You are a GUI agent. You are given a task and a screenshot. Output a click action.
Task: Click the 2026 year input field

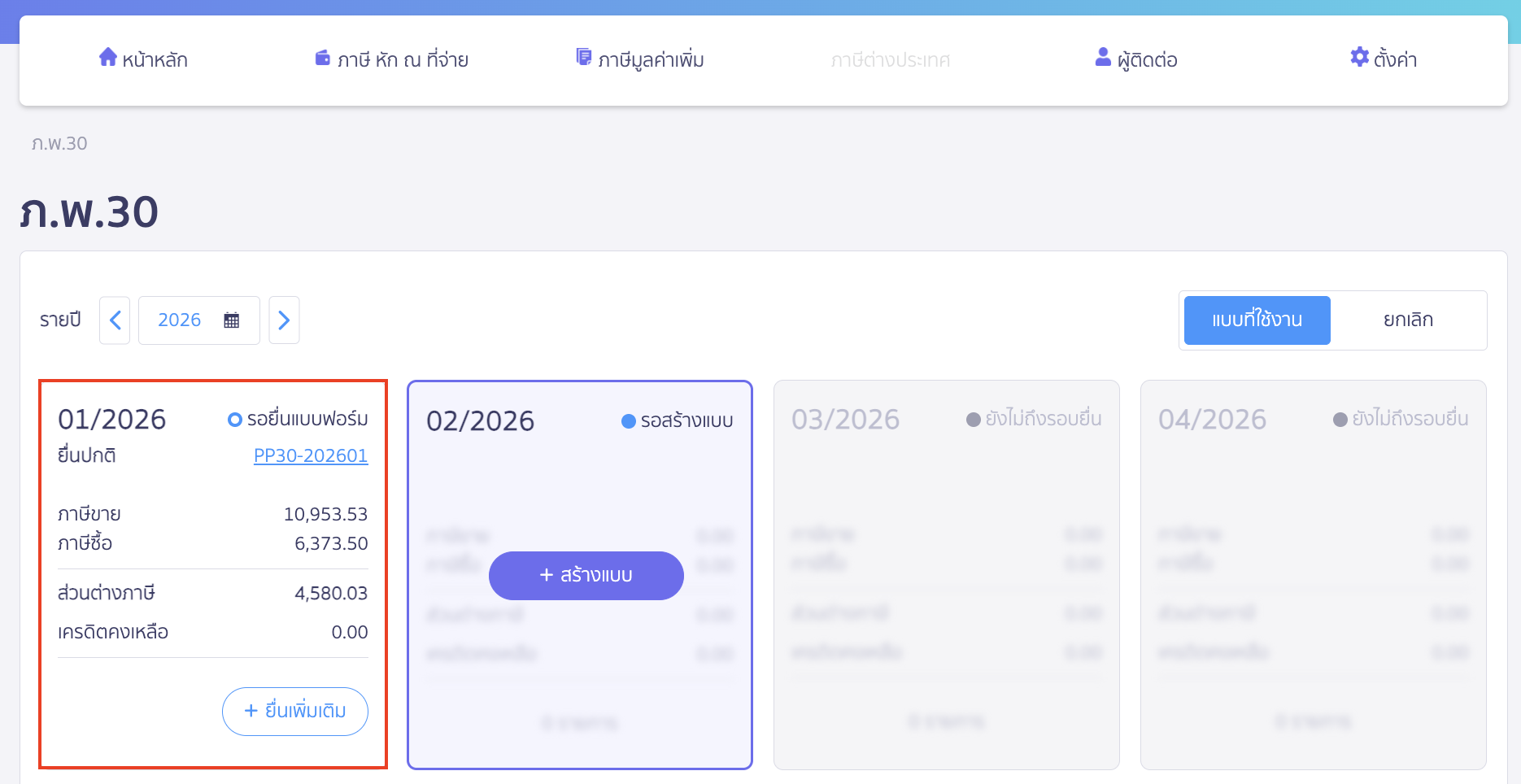point(180,320)
